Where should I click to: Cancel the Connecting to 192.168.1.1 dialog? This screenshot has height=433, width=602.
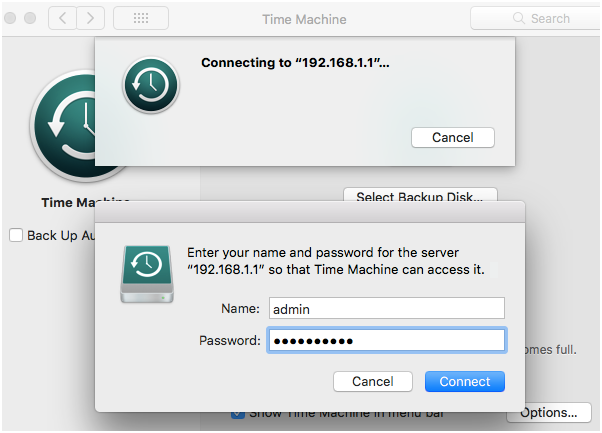click(452, 137)
